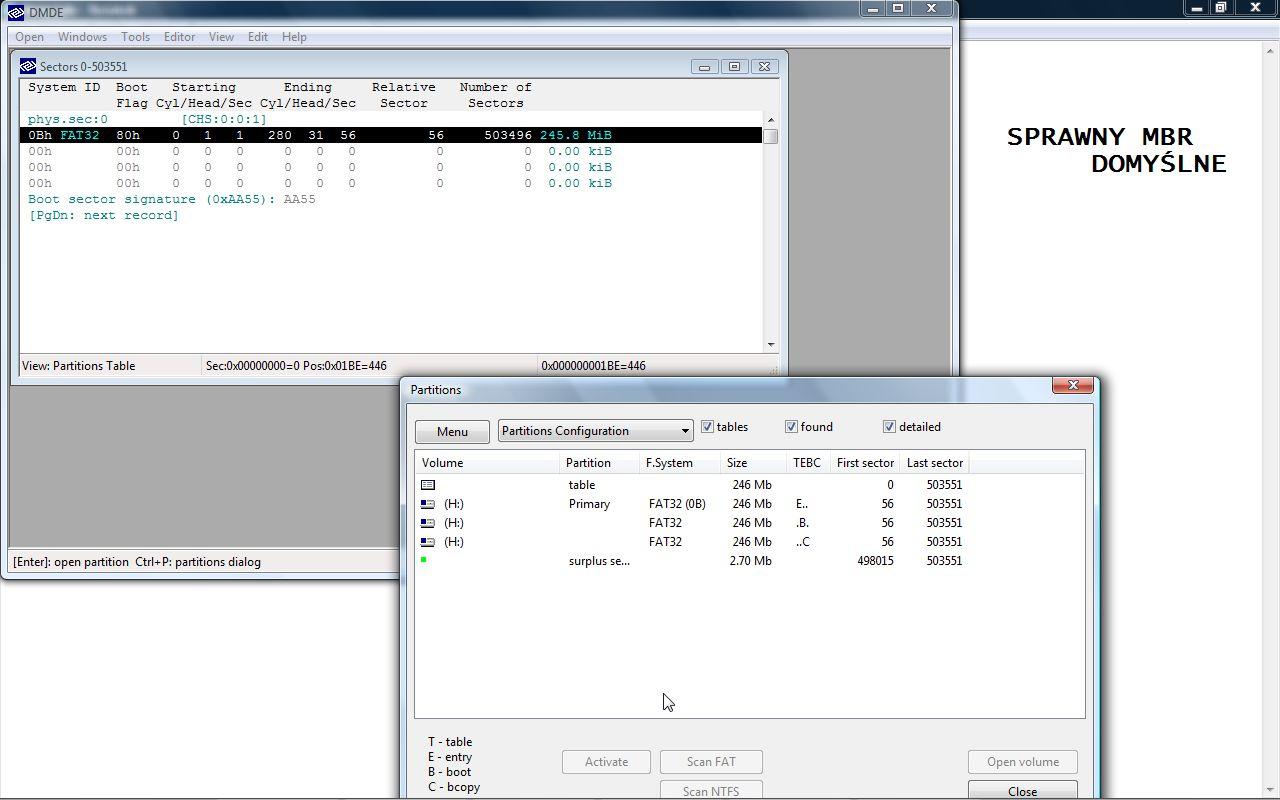Screen dimensions: 1280x800
Task: Click the View: Partitions Table status field
Action: (110, 366)
